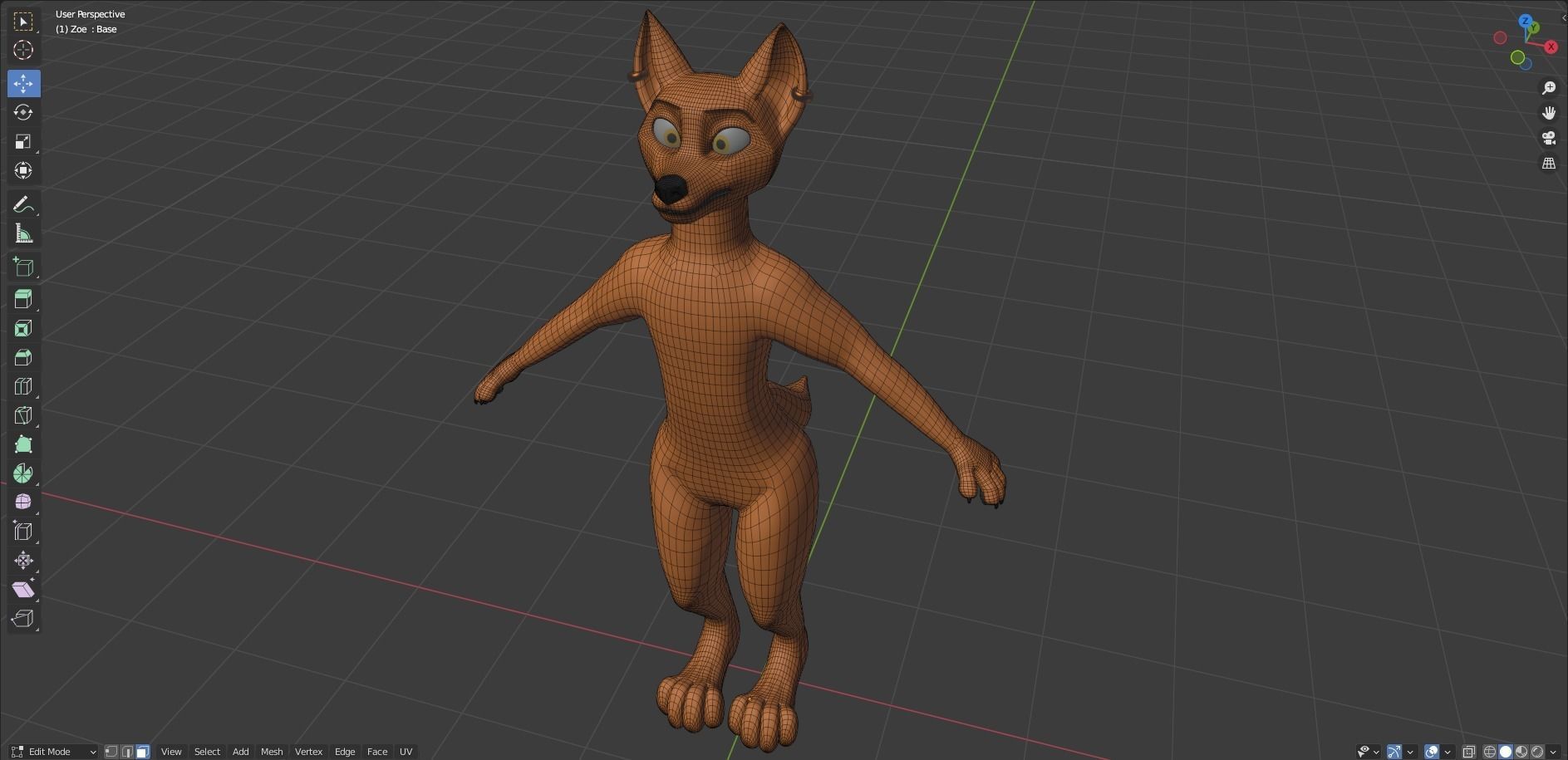
Task: Click the zoom magnifier viewport control
Action: coord(1549,88)
